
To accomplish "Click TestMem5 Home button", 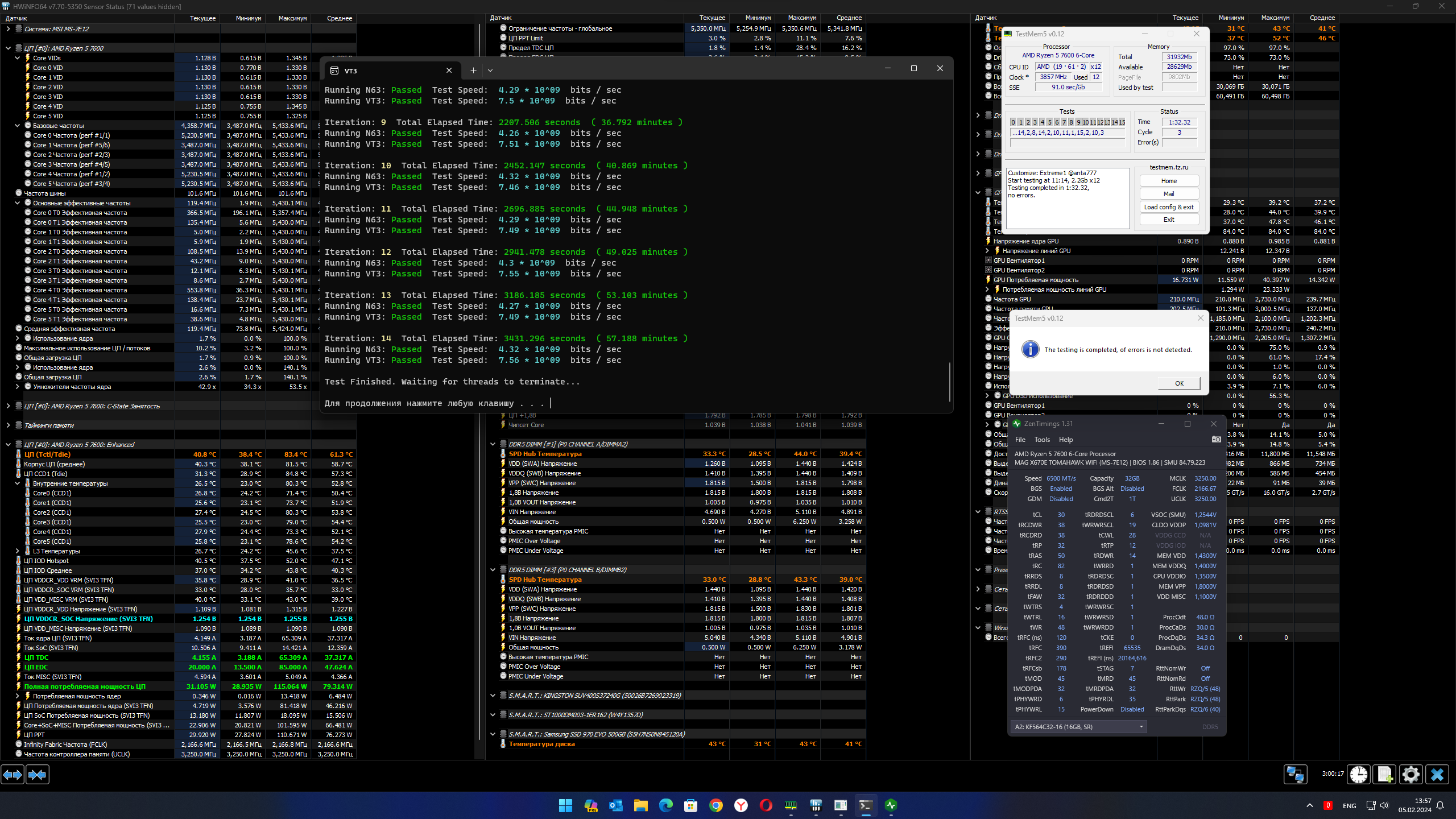I will (x=1169, y=181).
